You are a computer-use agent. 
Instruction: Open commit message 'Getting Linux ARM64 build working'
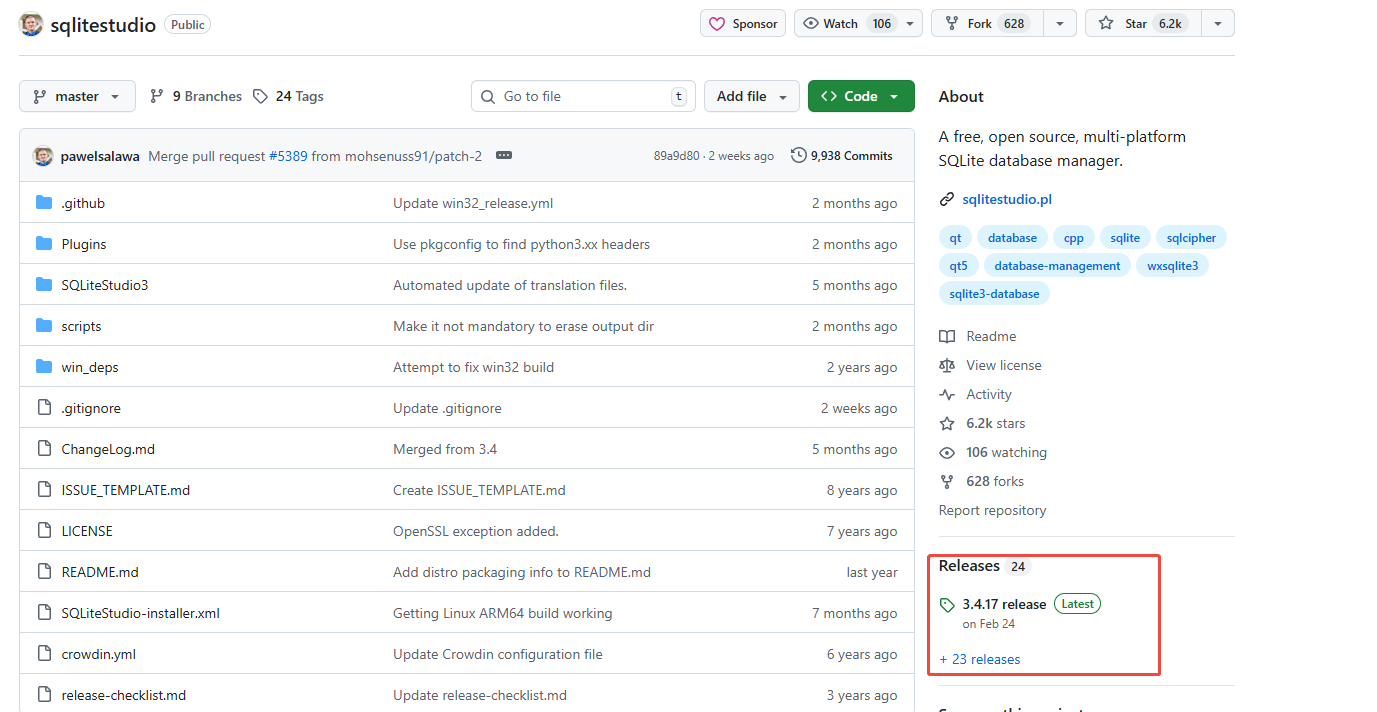[x=502, y=613]
